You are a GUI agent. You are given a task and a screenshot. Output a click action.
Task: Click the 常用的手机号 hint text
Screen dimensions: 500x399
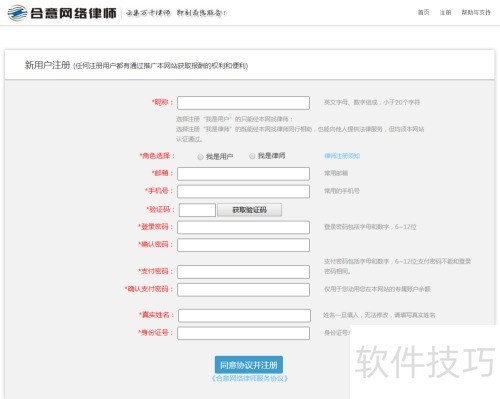[342, 191]
